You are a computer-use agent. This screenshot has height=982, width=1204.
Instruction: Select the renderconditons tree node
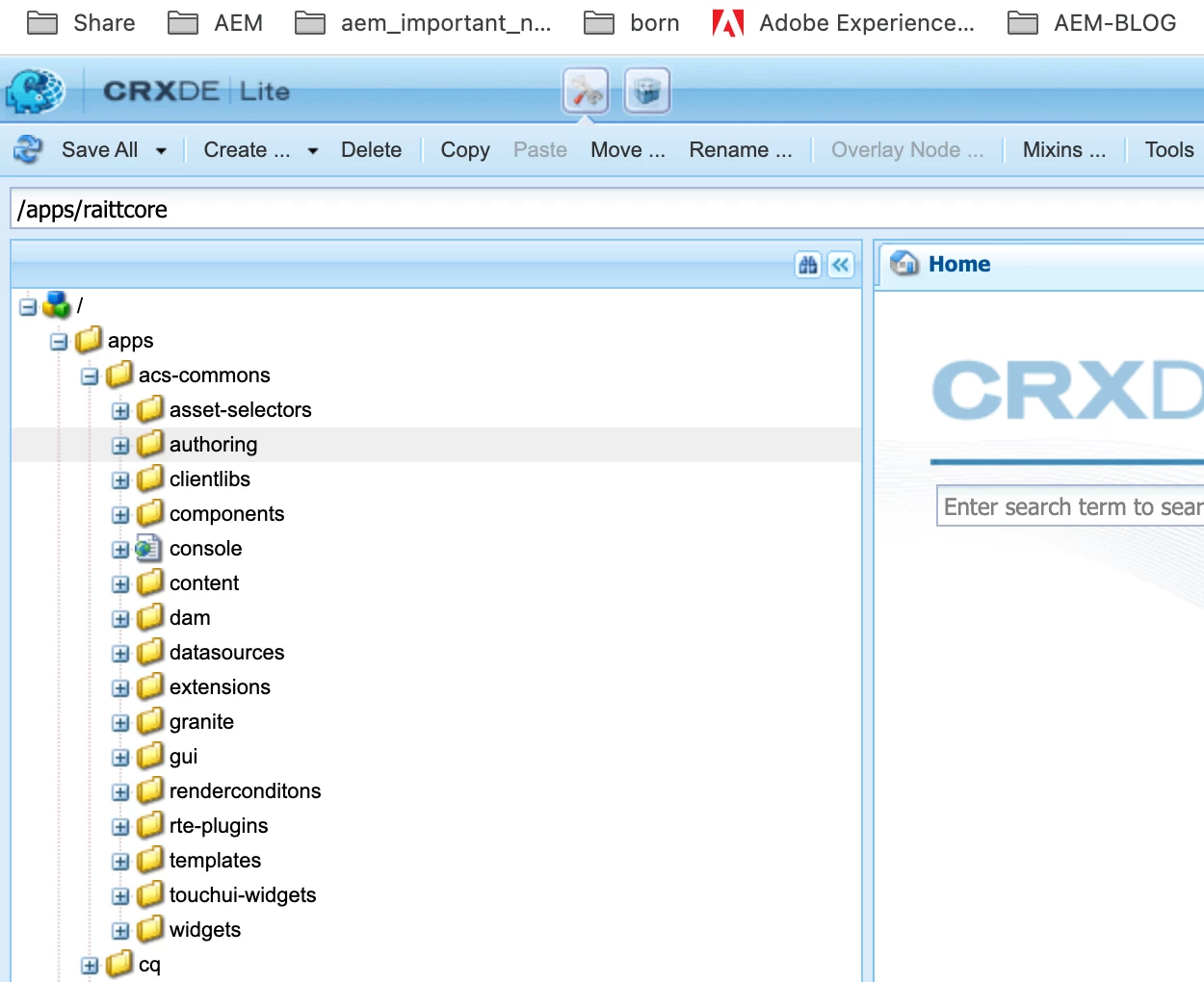[245, 790]
